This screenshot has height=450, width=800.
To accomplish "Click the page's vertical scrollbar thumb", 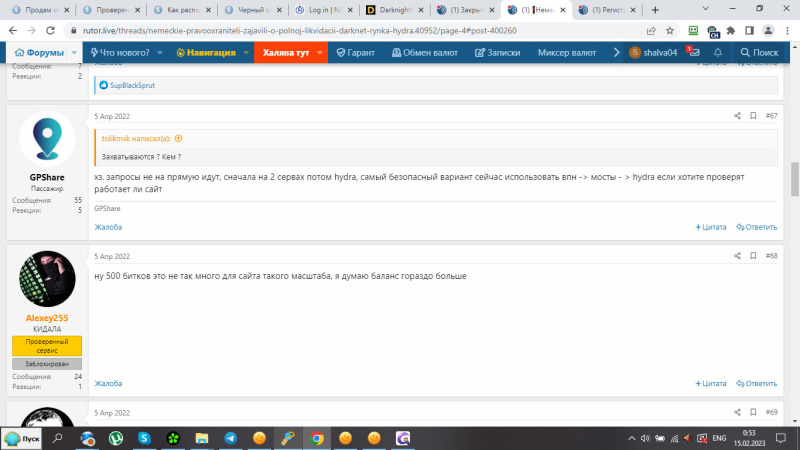I will pyautogui.click(x=795, y=180).
